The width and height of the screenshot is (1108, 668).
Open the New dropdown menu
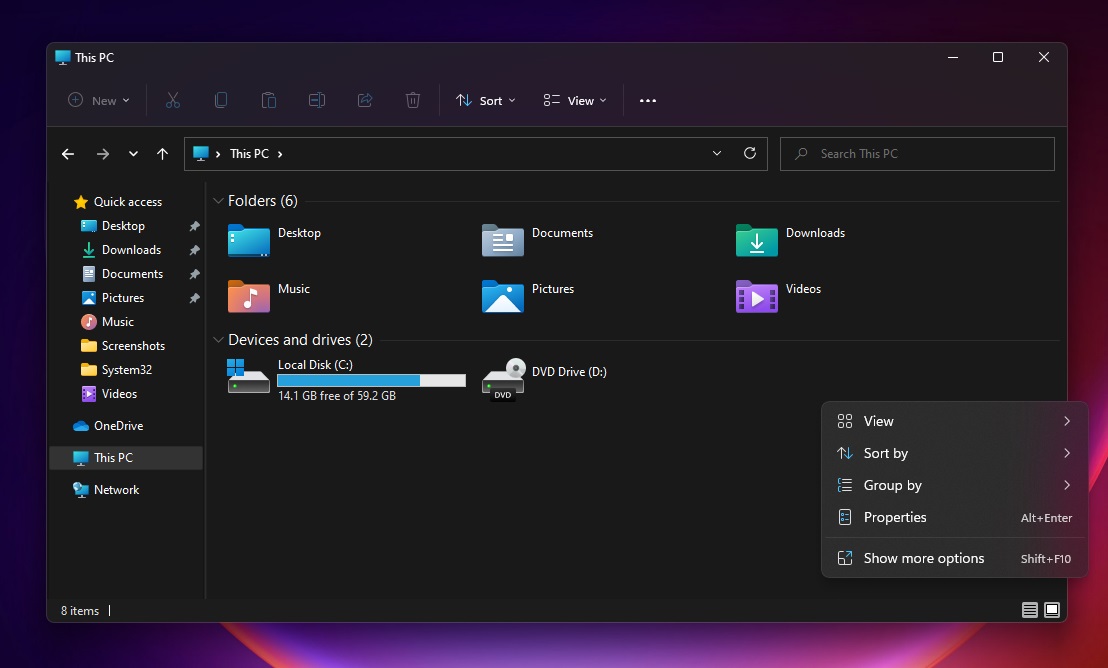98,100
